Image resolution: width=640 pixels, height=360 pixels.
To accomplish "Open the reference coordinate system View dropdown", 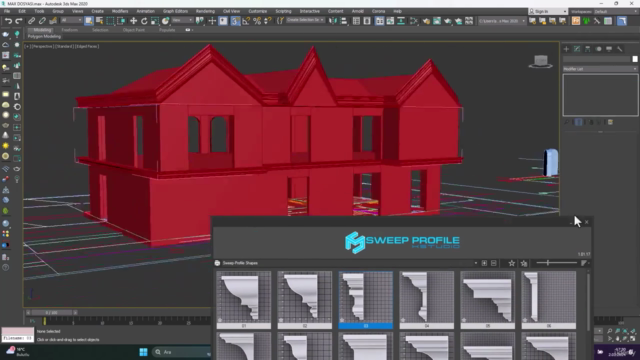I will pos(182,20).
